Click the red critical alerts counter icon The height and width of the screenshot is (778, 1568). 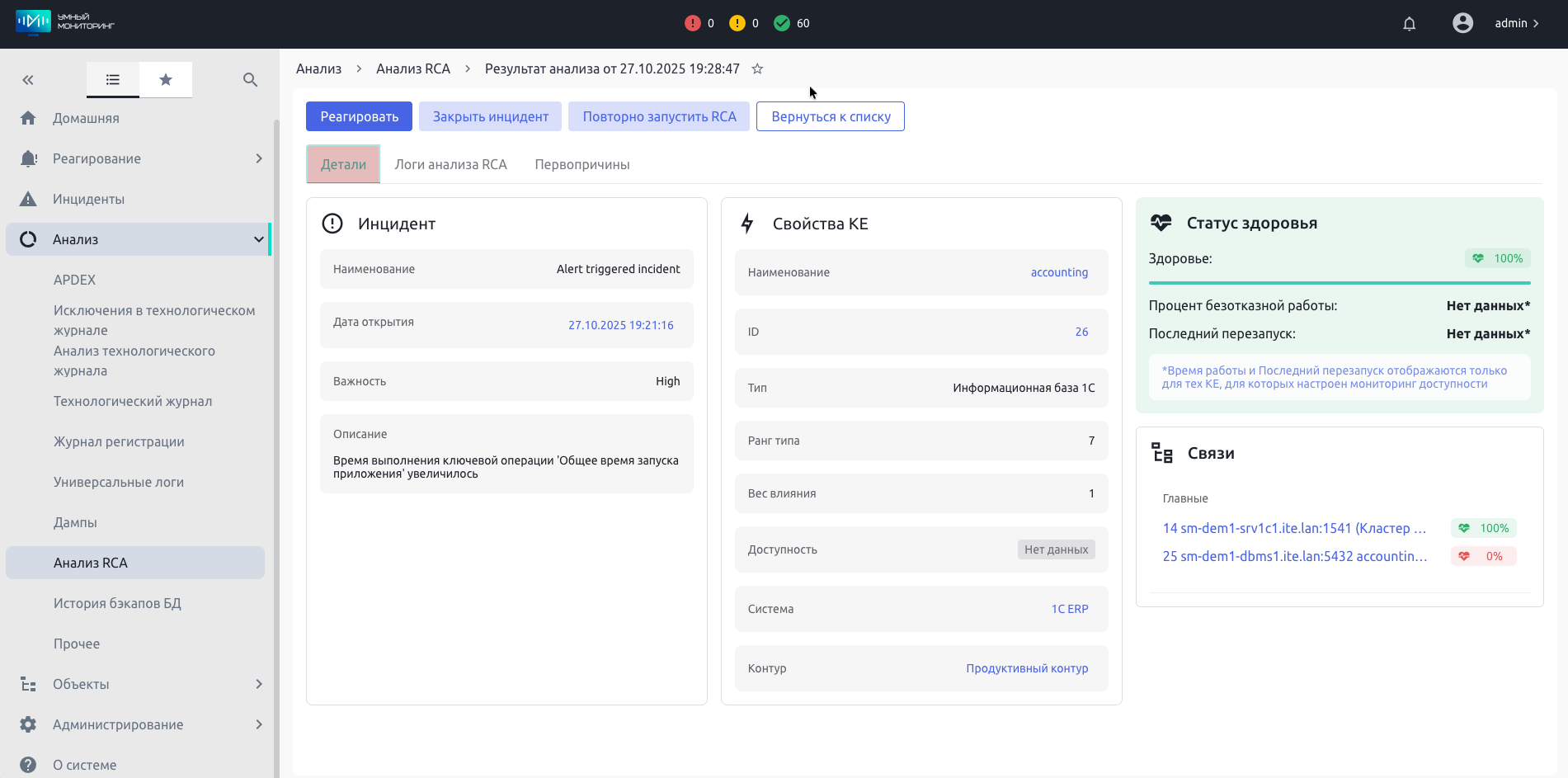point(692,23)
